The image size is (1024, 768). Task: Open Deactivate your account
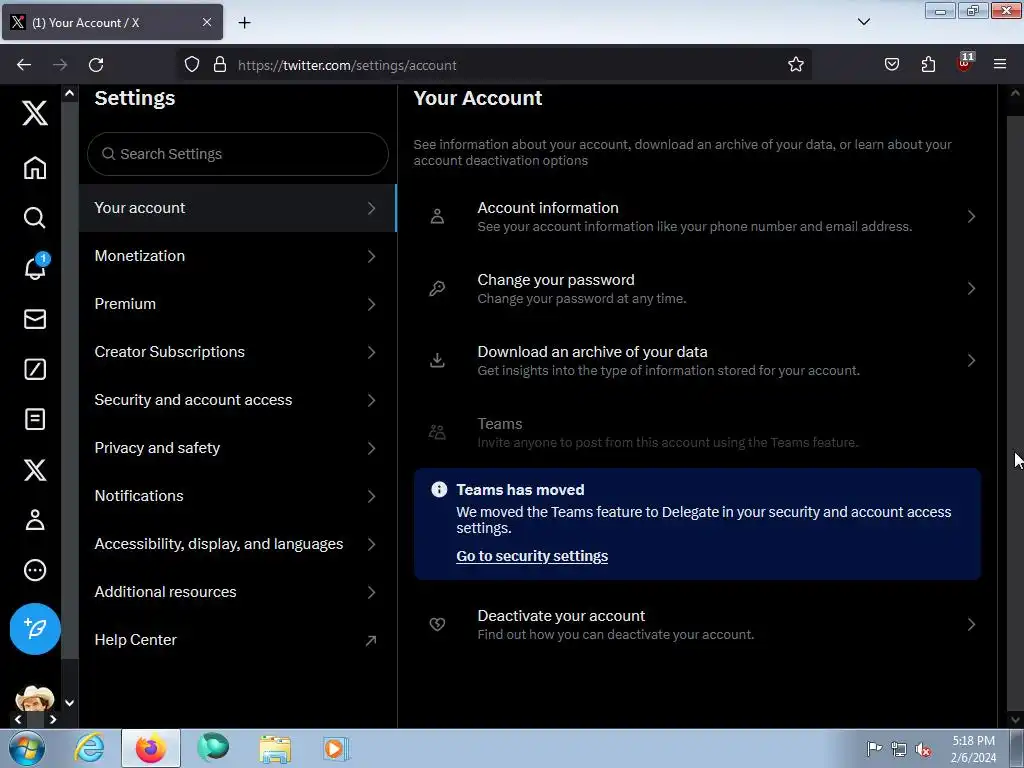697,625
